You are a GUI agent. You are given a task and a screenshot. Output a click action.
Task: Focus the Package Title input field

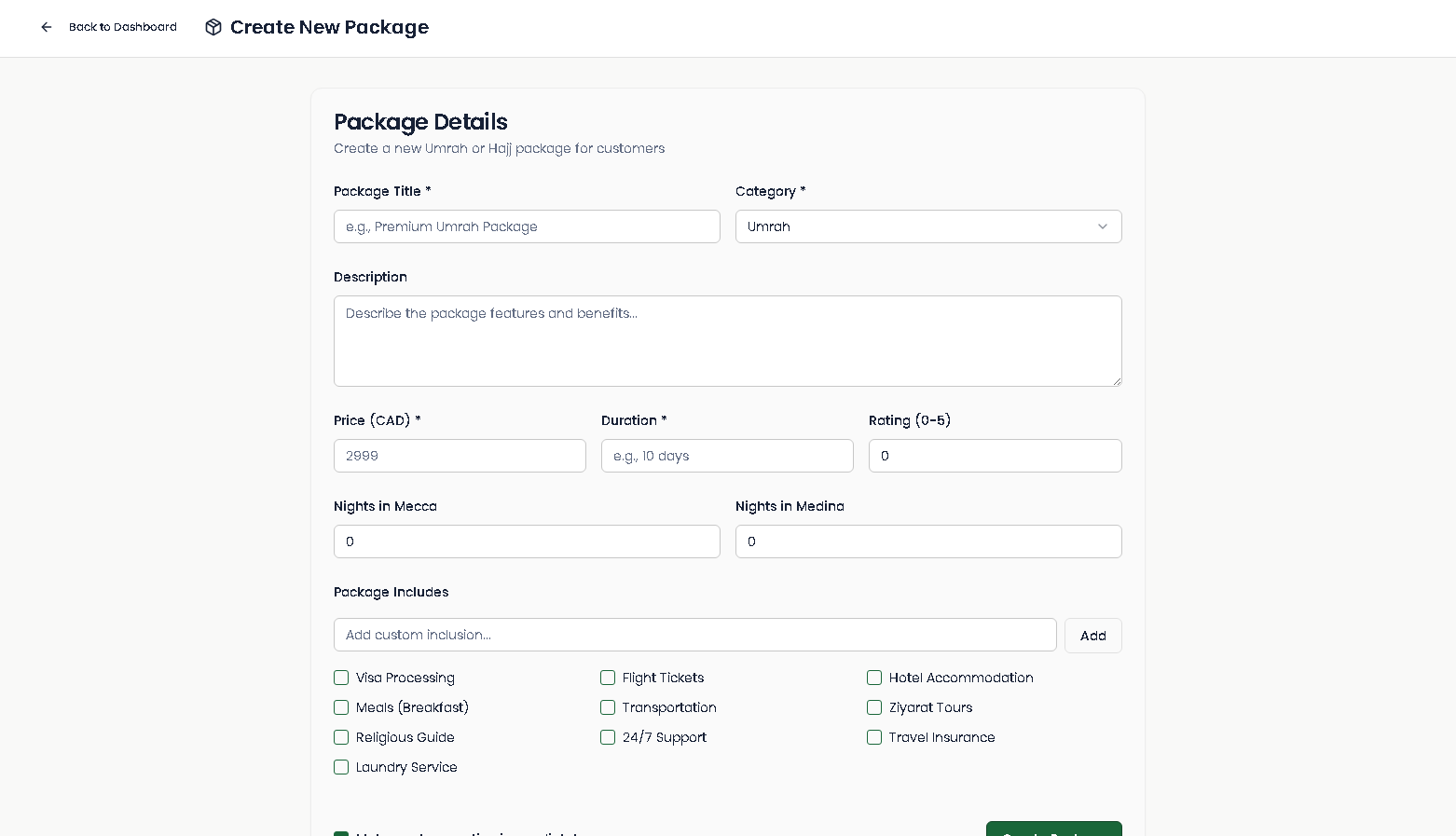(527, 226)
